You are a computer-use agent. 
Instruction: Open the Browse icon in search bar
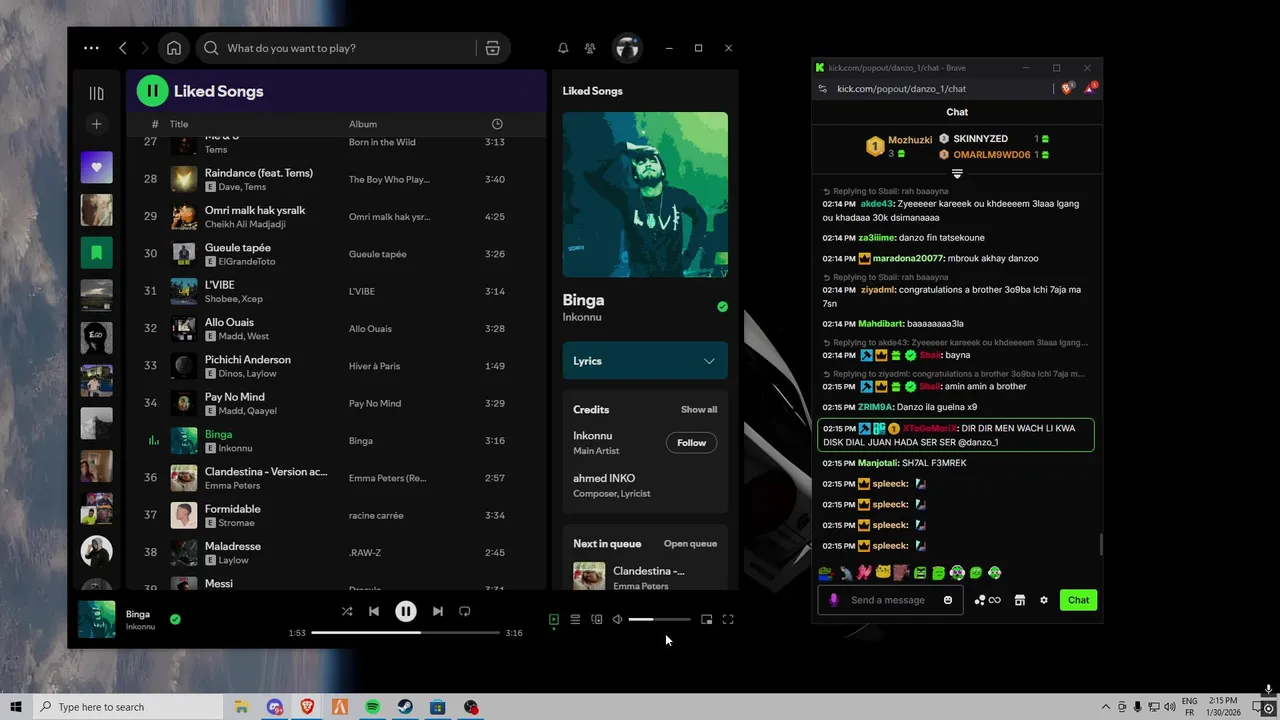(x=492, y=48)
